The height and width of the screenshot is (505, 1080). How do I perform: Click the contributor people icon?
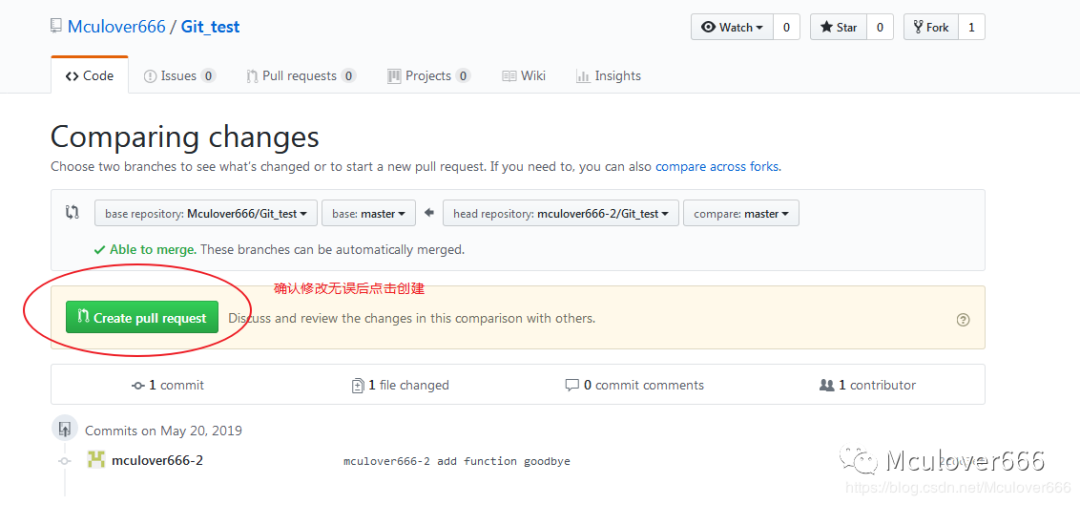[827, 385]
